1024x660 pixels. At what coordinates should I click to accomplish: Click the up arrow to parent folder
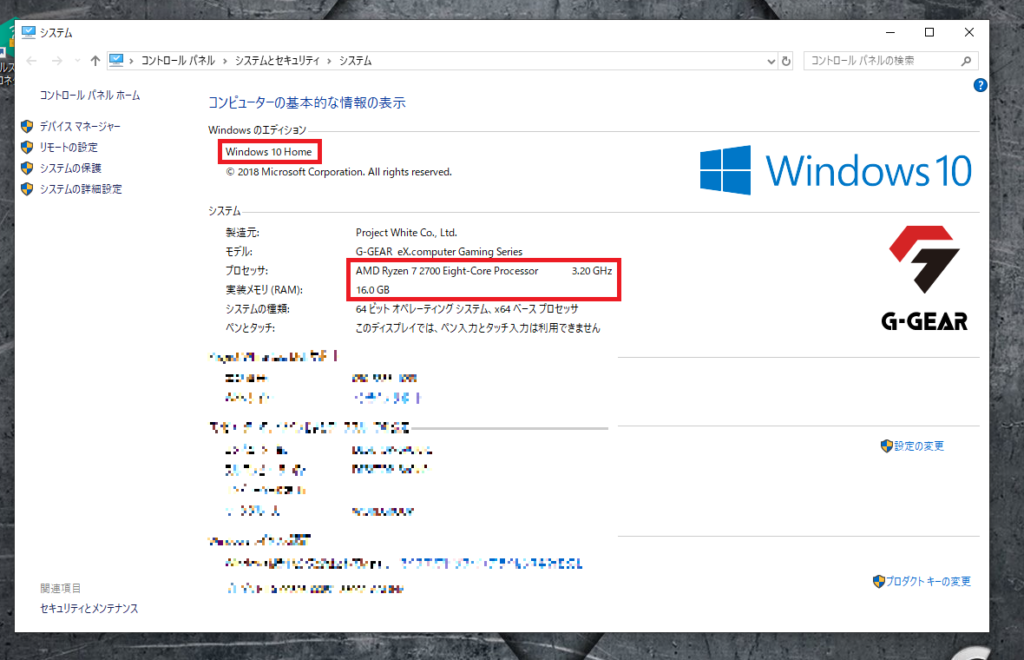(x=95, y=61)
